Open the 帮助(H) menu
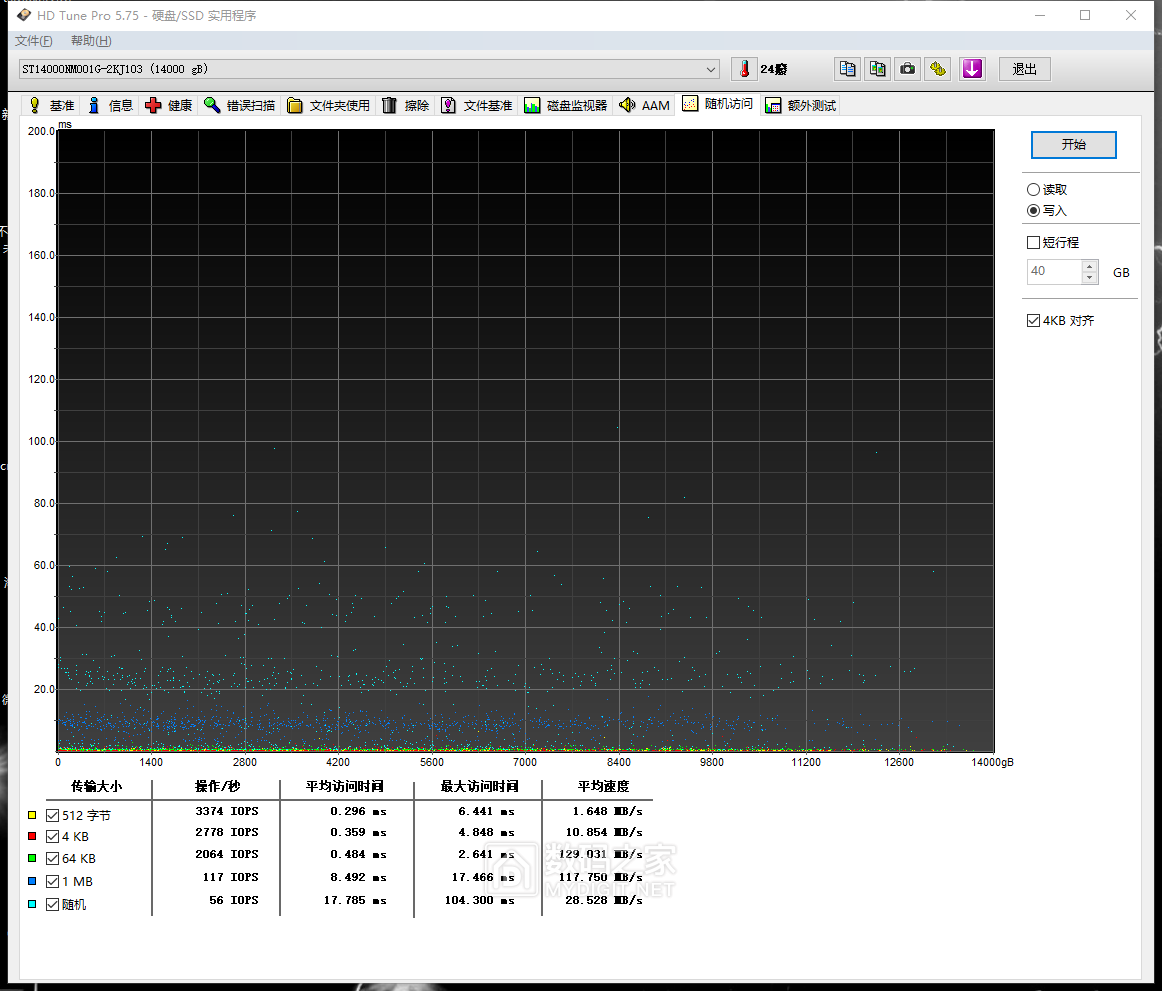1162x991 pixels. (91, 41)
